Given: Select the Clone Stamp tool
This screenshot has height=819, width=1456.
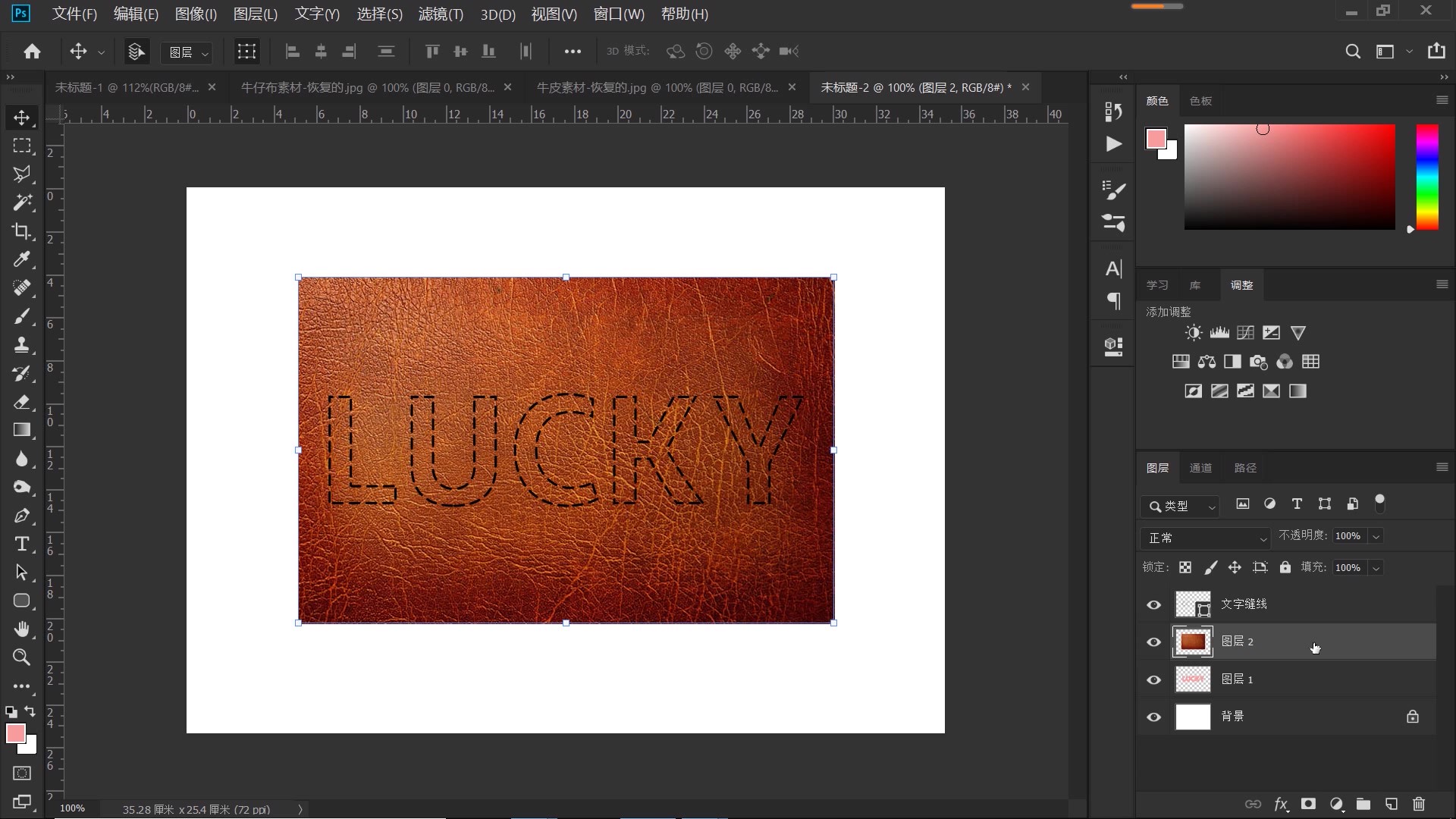Looking at the screenshot, I should 21,345.
